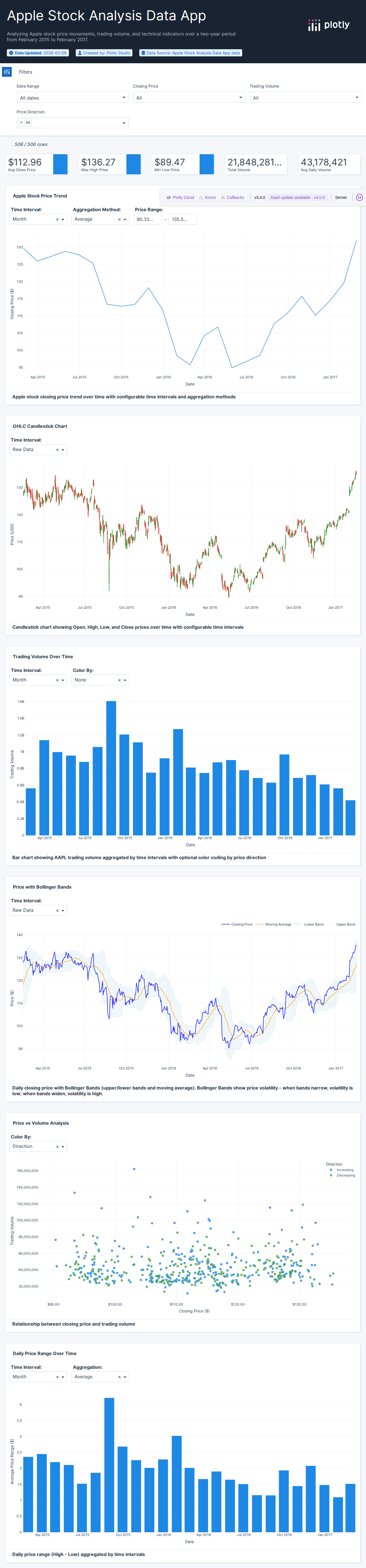
Task: Click the Server status label
Action: (341, 197)
